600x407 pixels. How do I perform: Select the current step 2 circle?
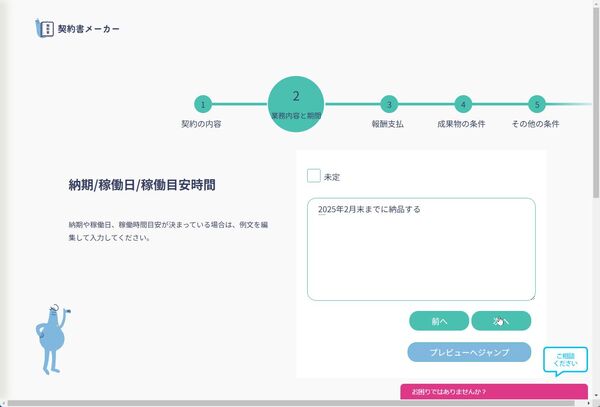[x=296, y=104]
